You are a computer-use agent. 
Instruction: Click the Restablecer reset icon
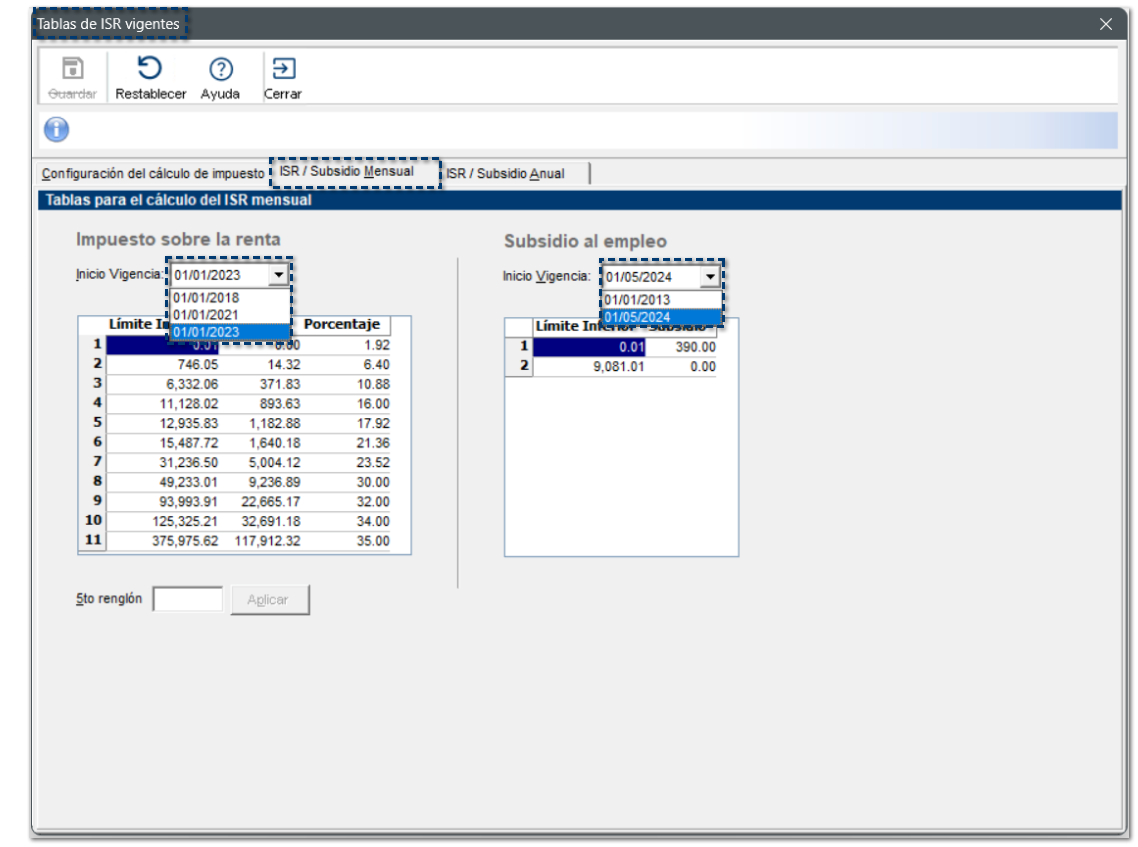tap(150, 69)
